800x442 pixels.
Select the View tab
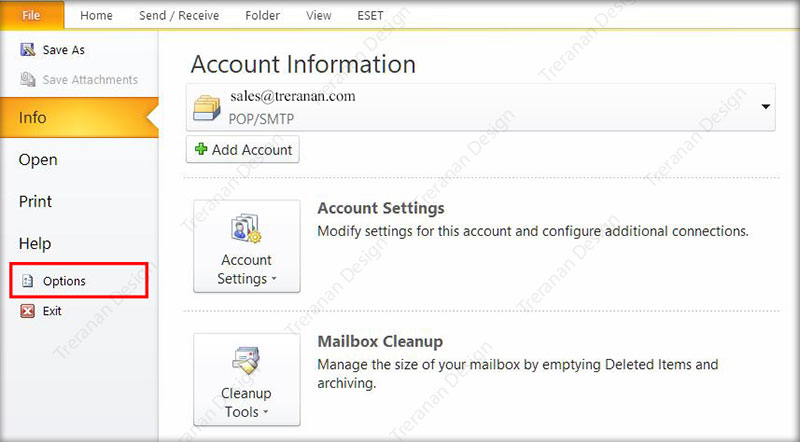point(319,15)
